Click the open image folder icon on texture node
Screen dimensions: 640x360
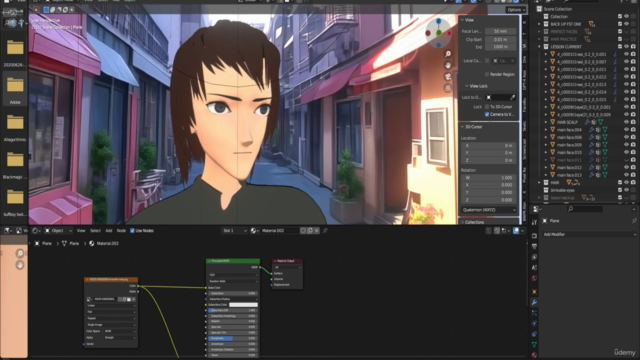tap(129, 299)
